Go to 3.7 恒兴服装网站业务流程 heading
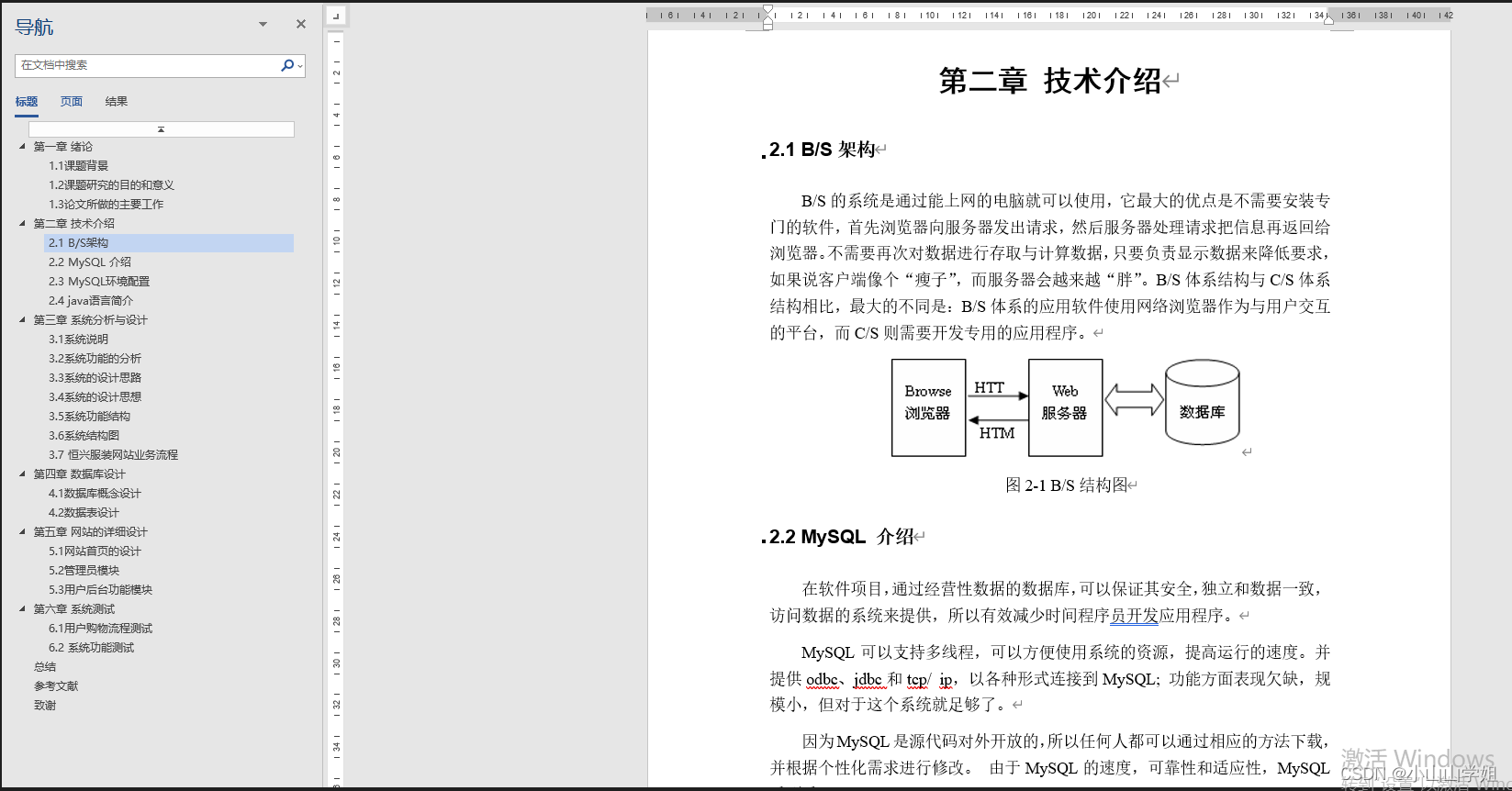 pos(113,455)
